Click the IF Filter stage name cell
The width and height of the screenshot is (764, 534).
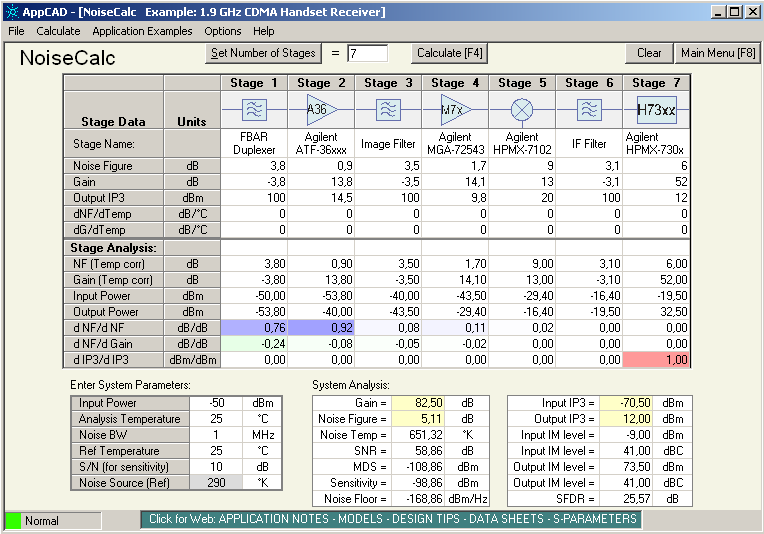(x=589, y=144)
